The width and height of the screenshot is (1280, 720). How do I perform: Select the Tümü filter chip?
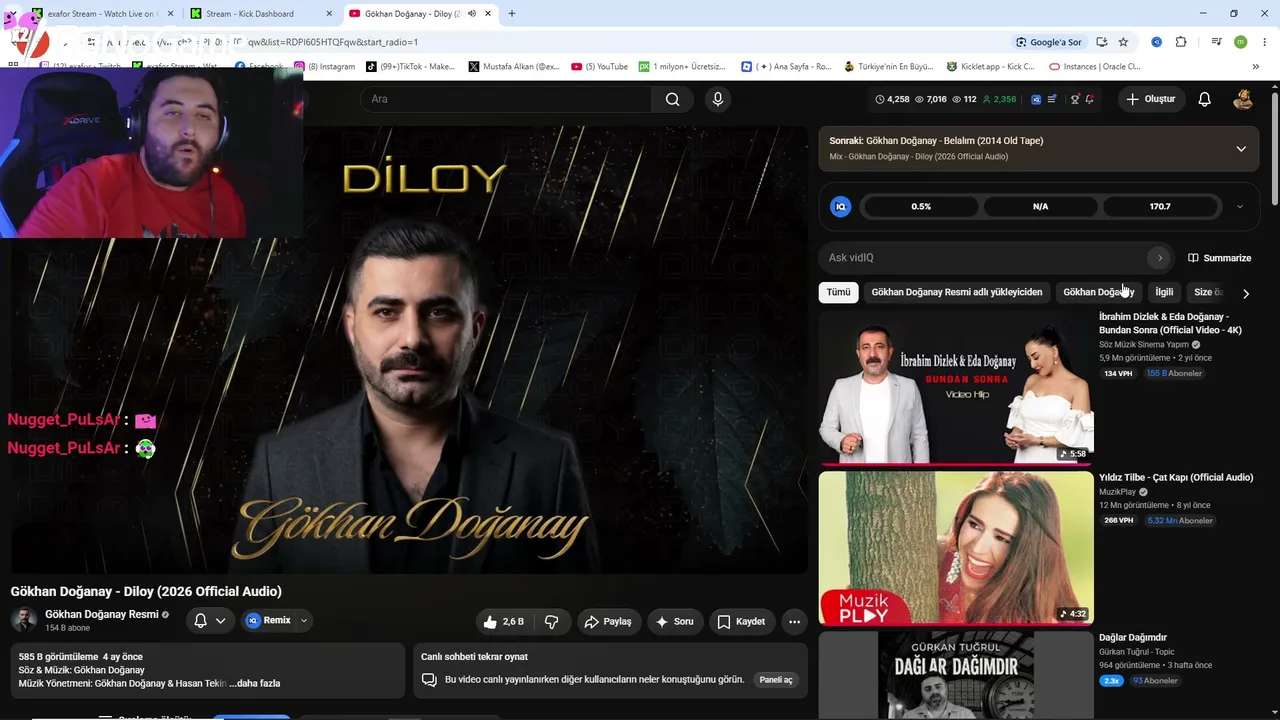pos(838,292)
